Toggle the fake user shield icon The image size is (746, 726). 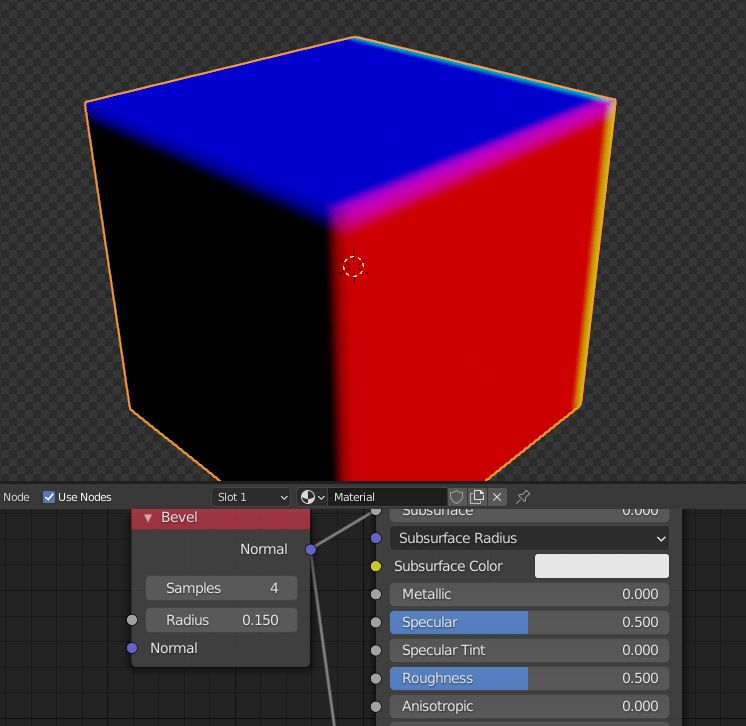456,497
